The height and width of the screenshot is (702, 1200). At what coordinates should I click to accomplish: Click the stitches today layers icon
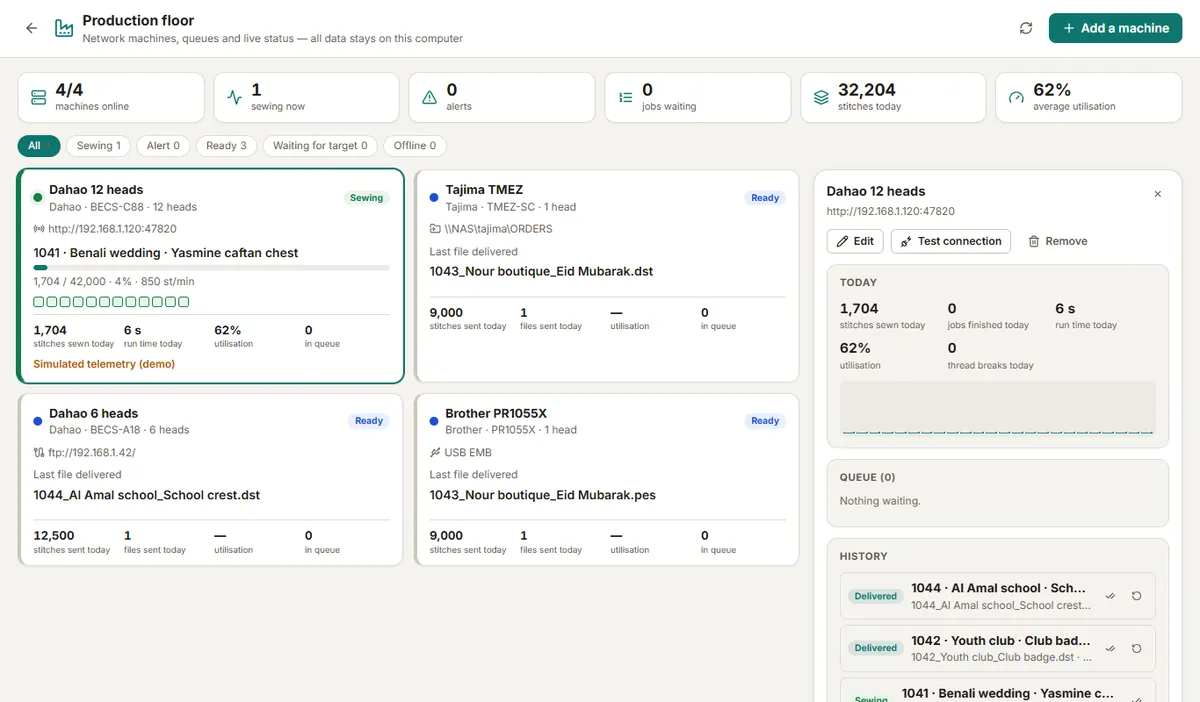(821, 97)
